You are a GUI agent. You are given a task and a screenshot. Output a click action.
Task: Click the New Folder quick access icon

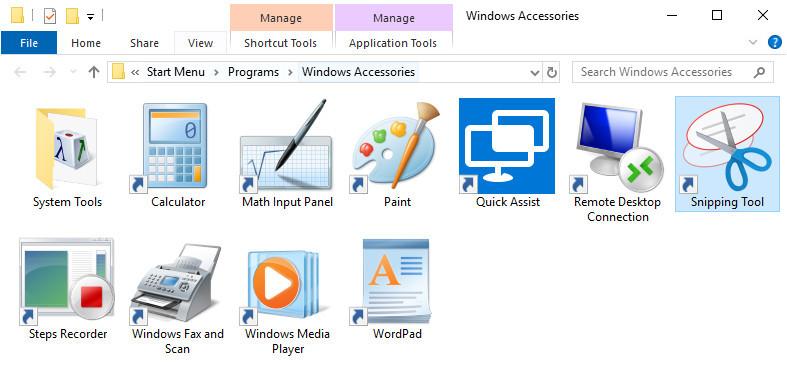pos(73,16)
